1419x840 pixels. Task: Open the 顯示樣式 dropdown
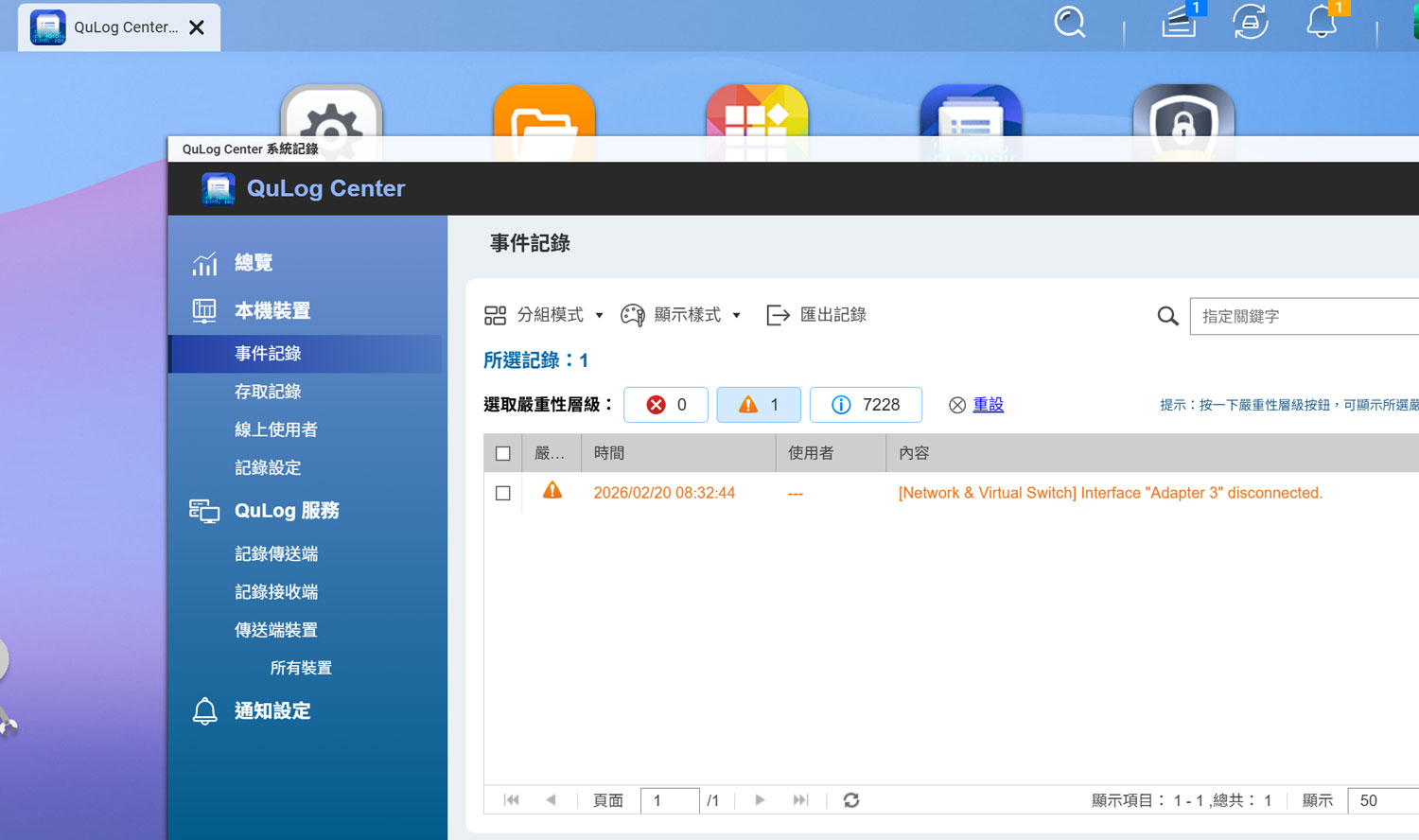(681, 315)
